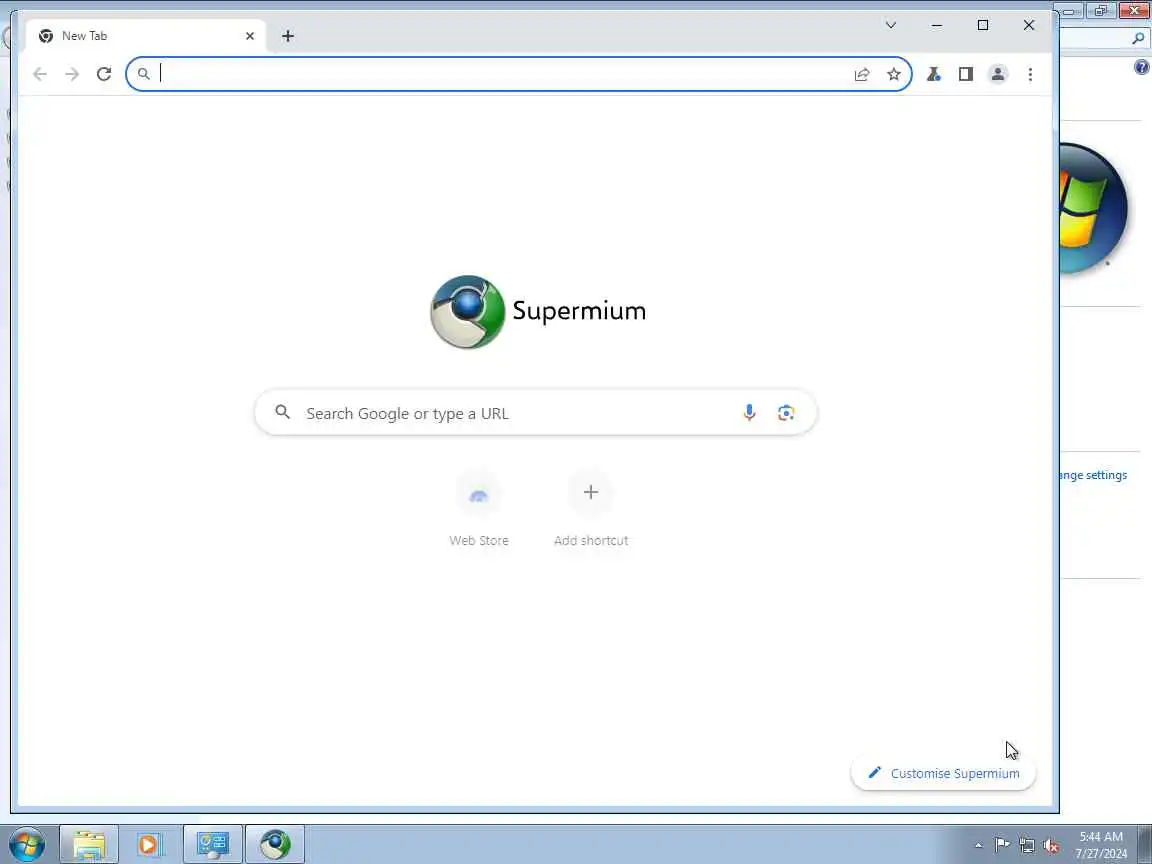The height and width of the screenshot is (864, 1152).
Task: Click the search magnifier in the address bar
Action: [144, 74]
